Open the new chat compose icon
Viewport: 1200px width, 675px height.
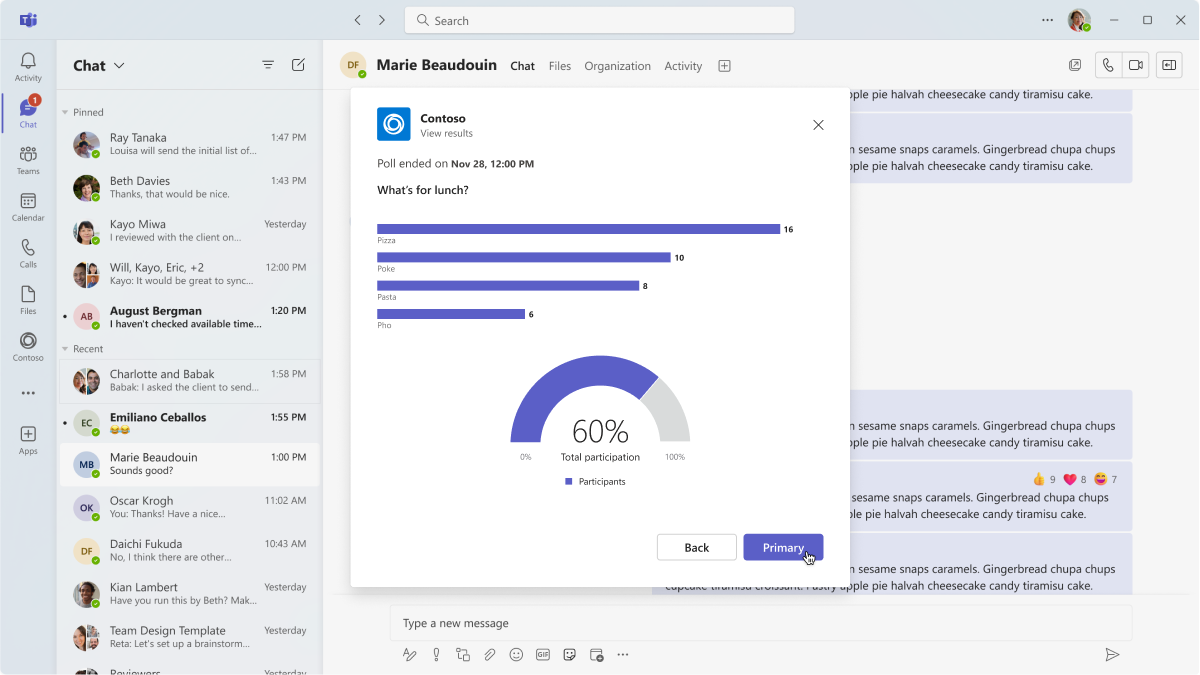298,65
